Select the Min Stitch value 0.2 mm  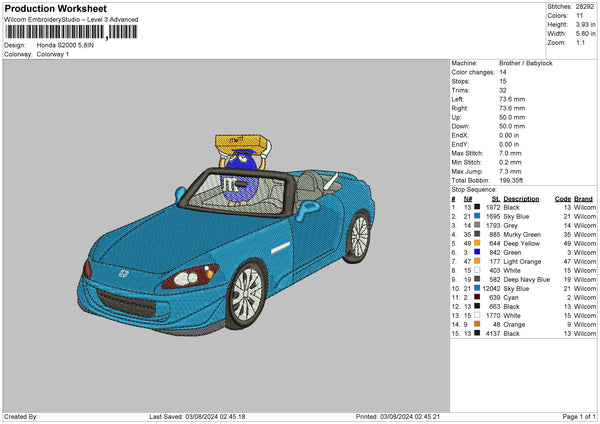click(510, 162)
